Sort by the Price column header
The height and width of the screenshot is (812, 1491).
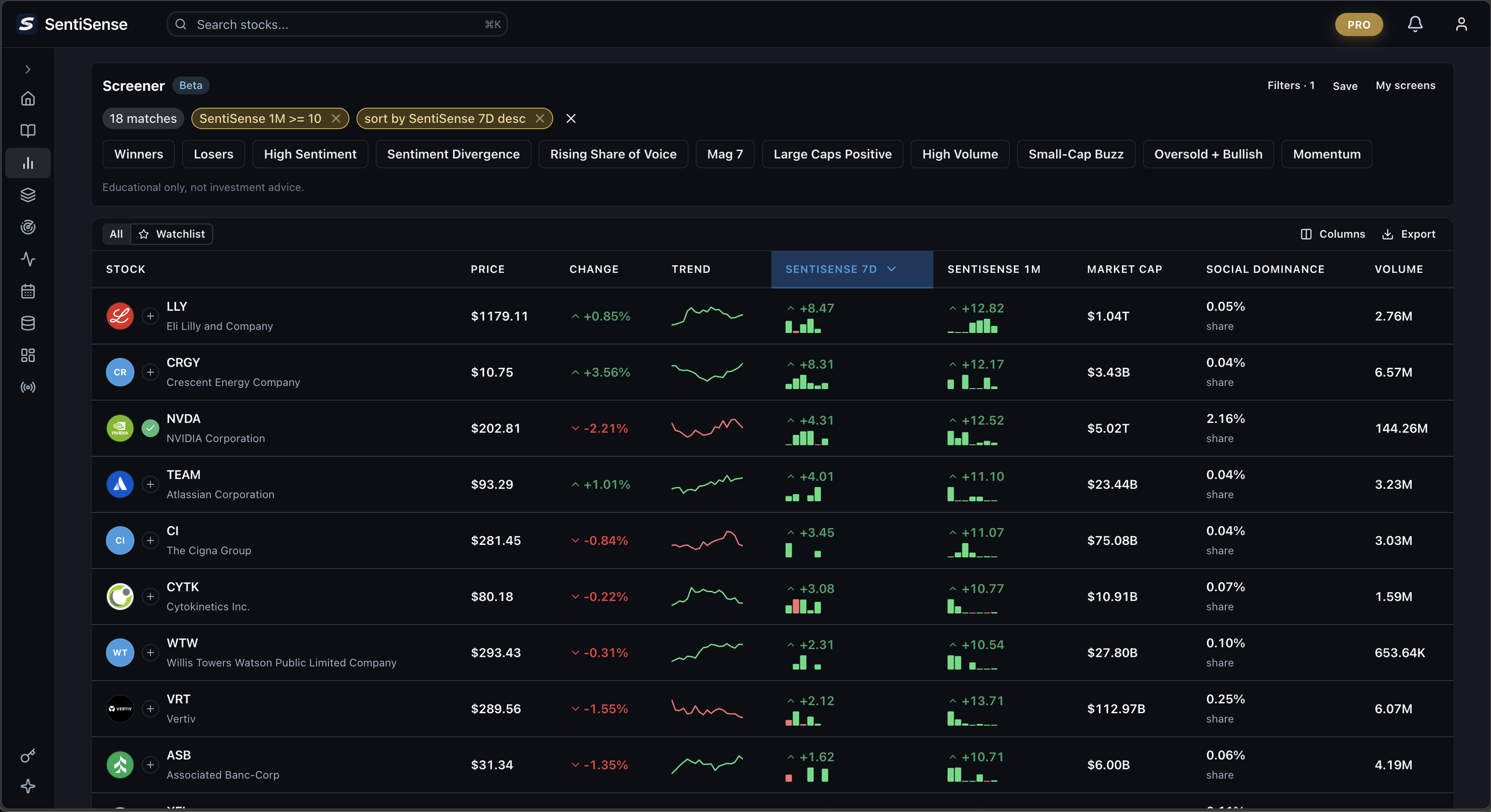click(x=488, y=270)
